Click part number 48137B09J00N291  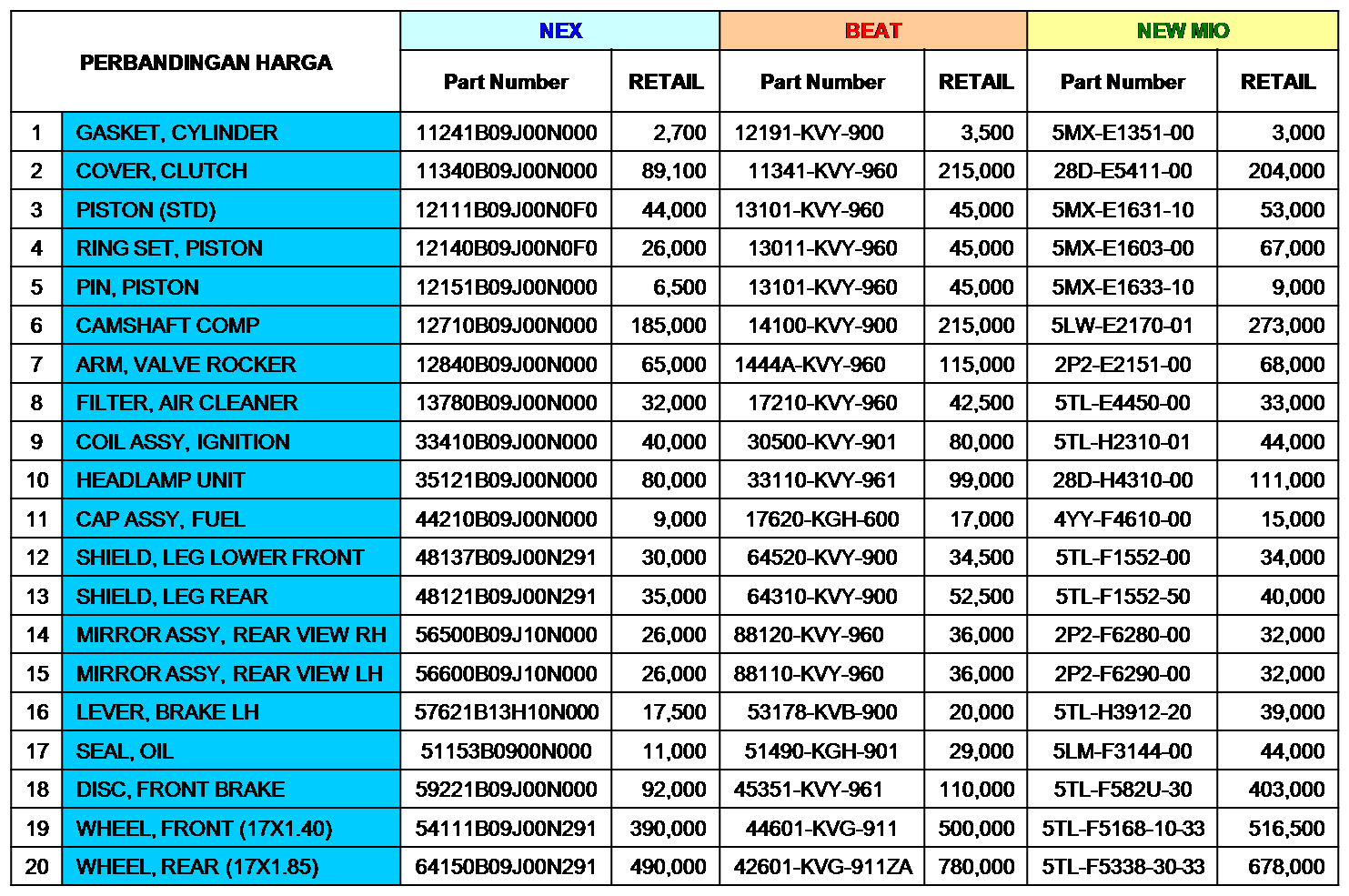coord(507,558)
